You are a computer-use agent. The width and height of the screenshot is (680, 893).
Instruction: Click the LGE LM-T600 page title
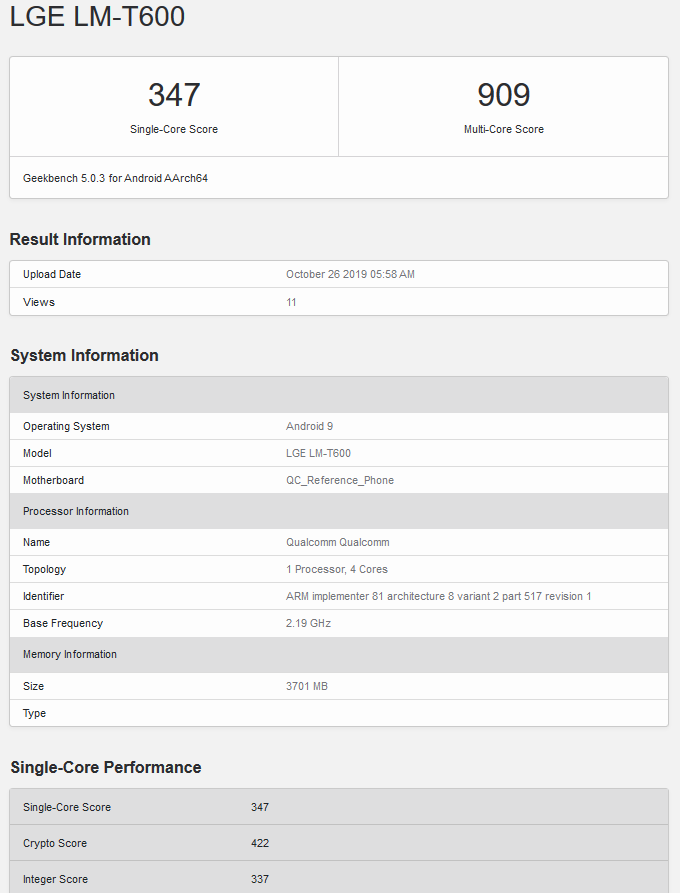click(98, 17)
